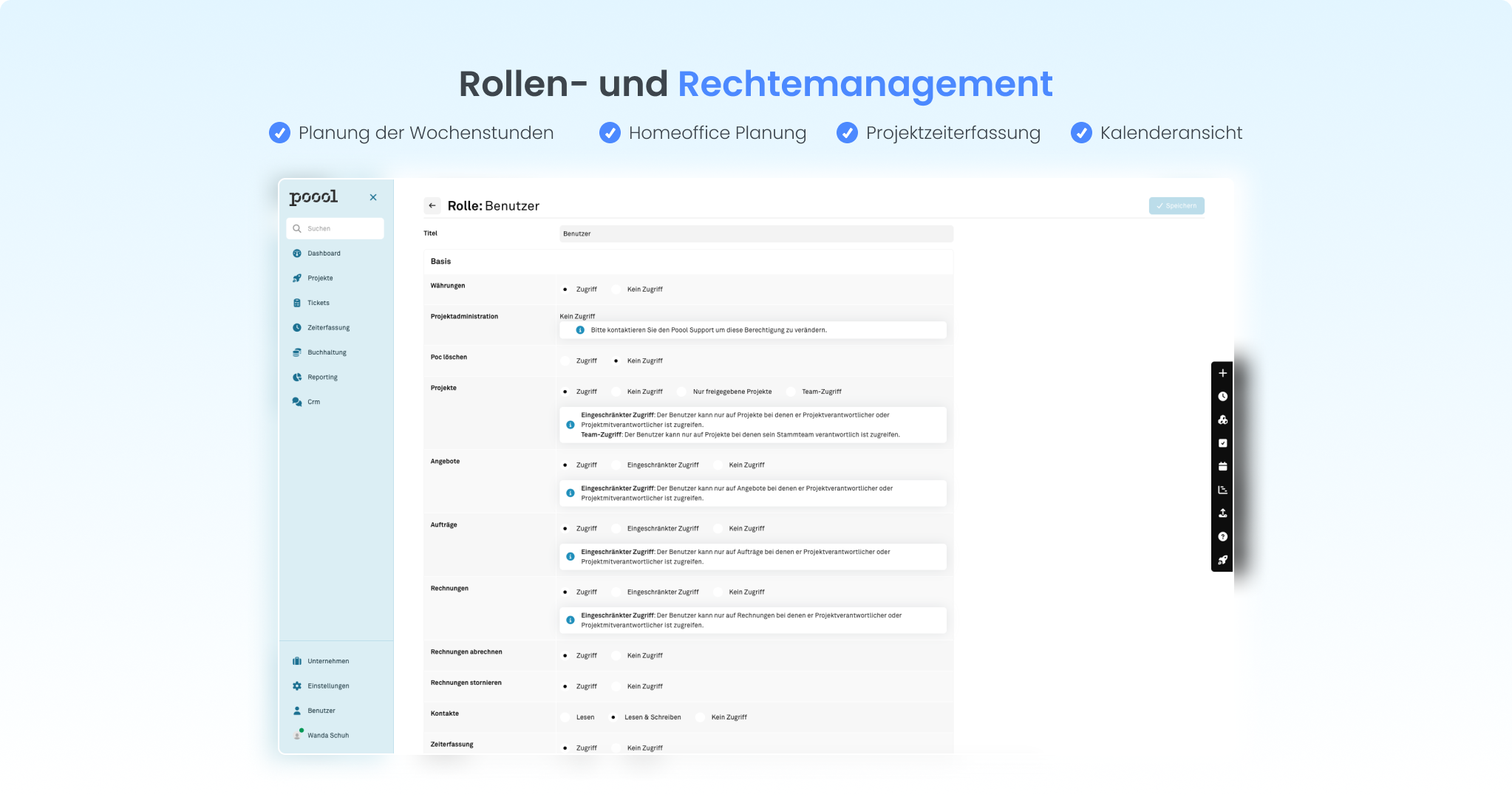The height and width of the screenshot is (797, 1512).
Task: Click the Speichern button
Action: coord(1176,205)
